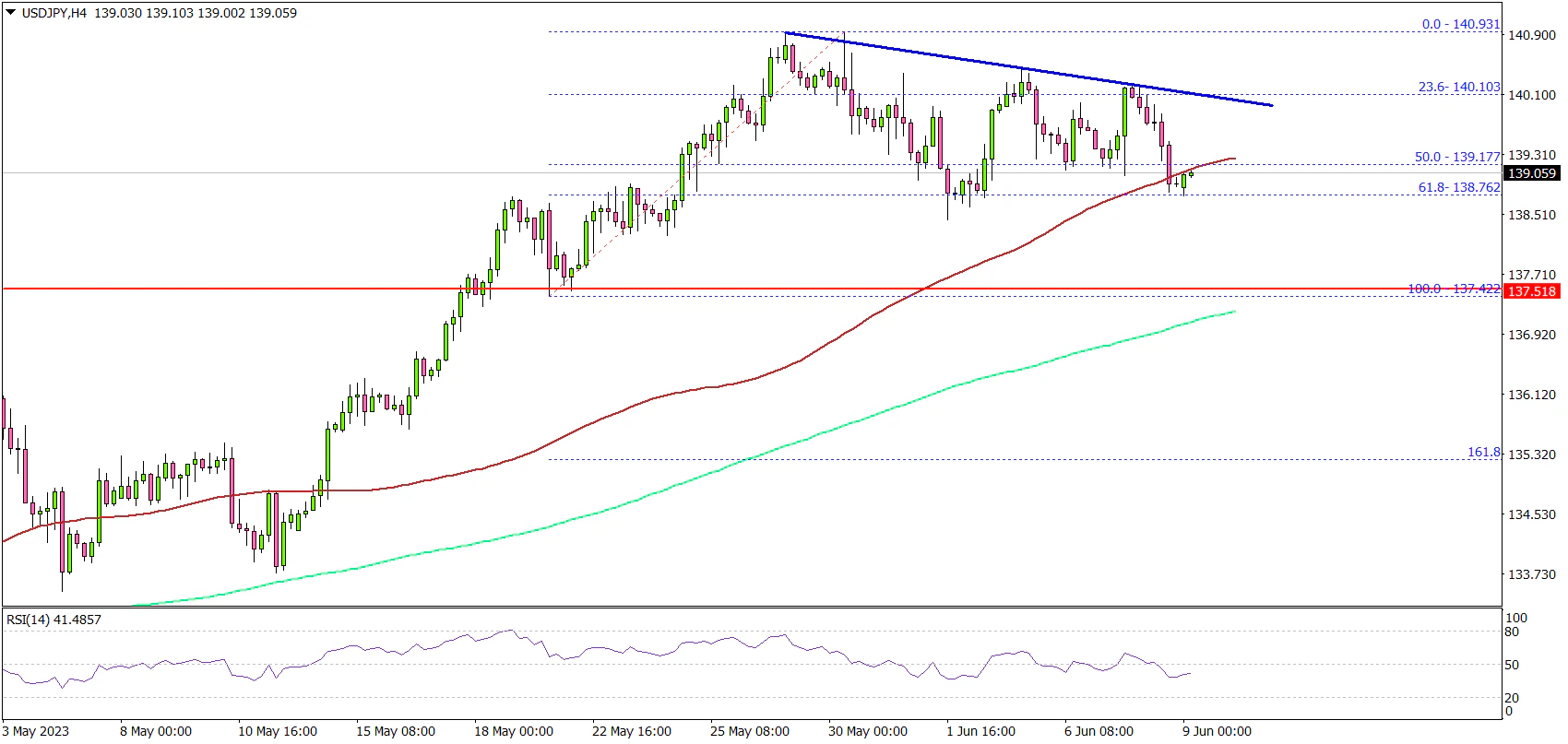
Task: Click the RSI(14) 41.4857 indicator label
Action: (x=53, y=620)
